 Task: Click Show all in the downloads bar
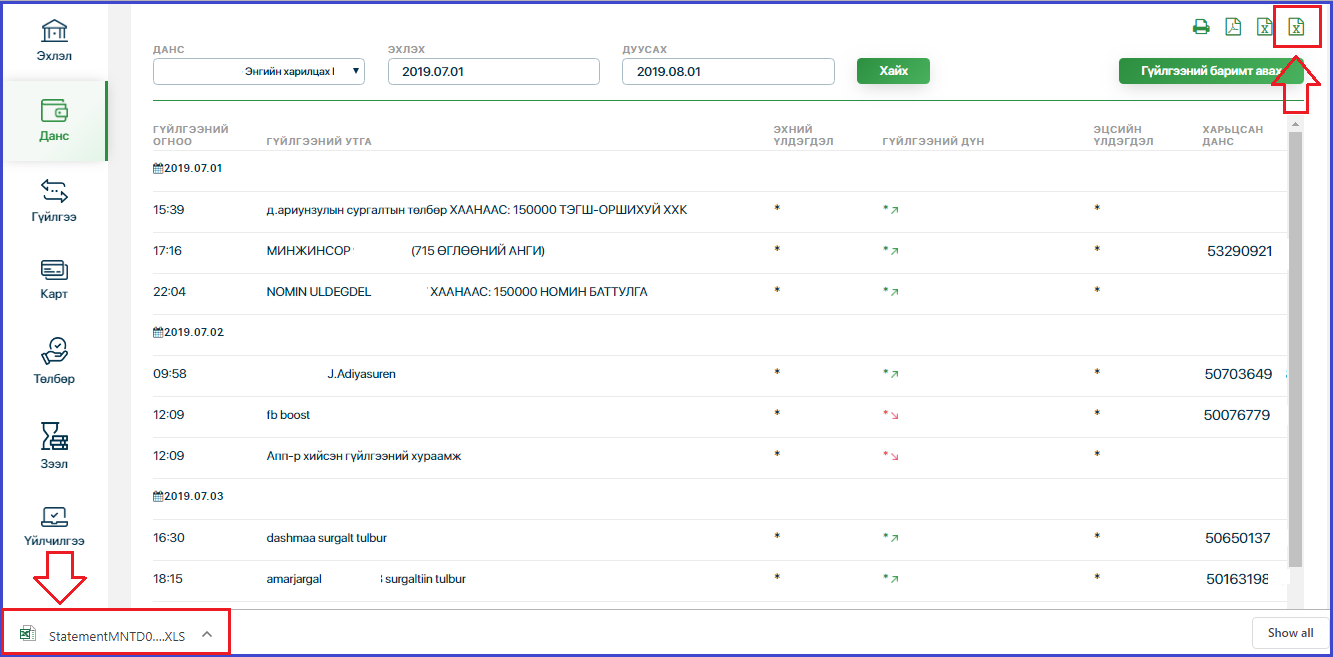1290,633
